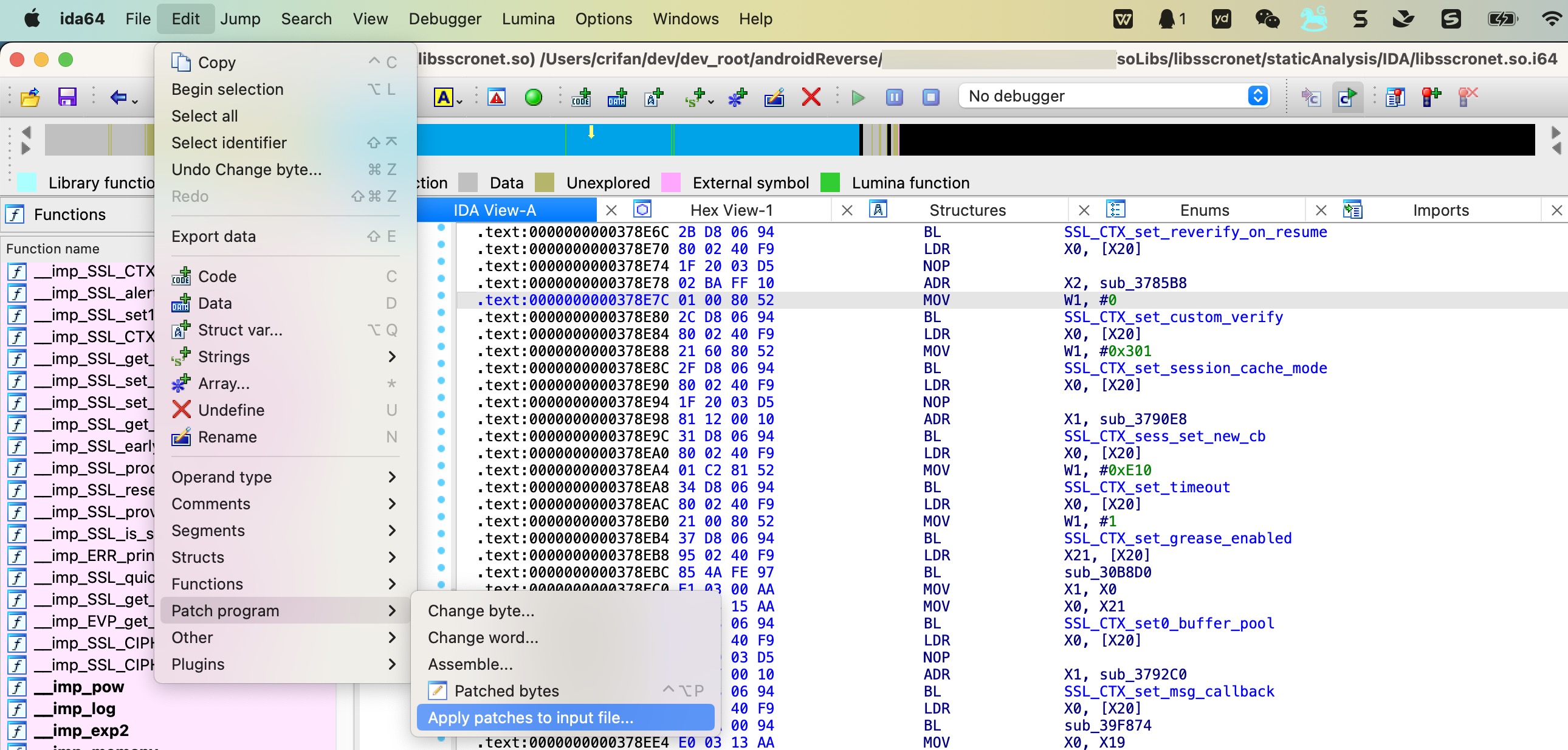Expand the Functions submenu in Edit menu
The image size is (1568, 750).
click(x=285, y=584)
